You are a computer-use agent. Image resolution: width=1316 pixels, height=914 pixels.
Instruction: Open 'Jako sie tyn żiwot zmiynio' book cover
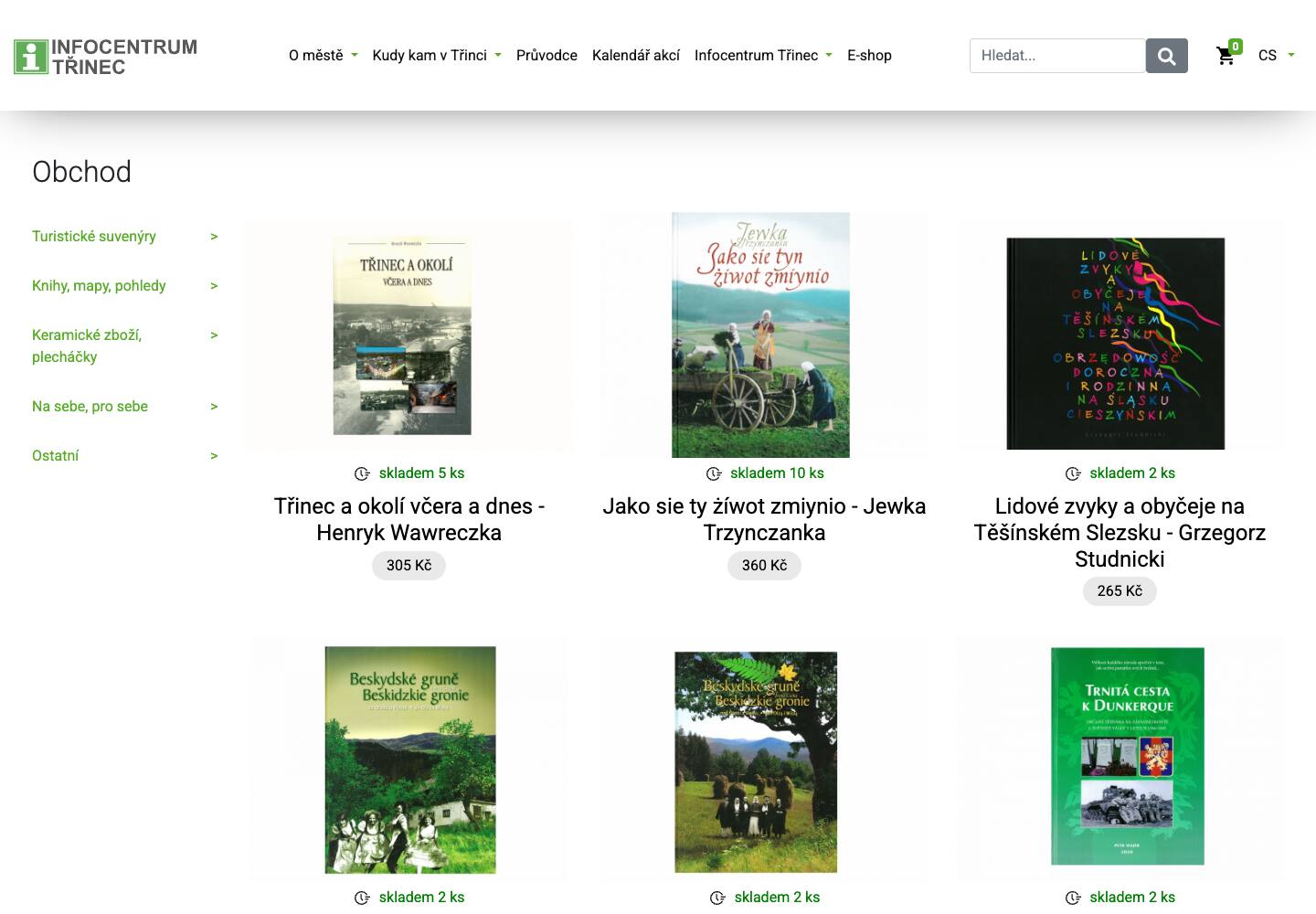760,335
